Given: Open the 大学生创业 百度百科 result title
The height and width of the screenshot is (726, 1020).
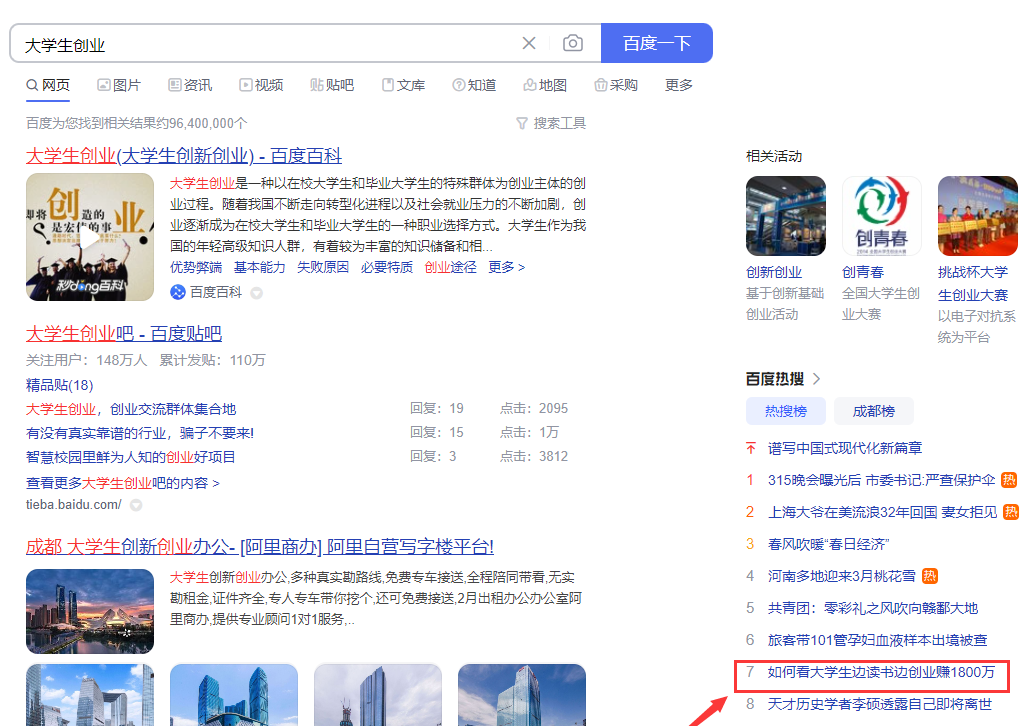Looking at the screenshot, I should pyautogui.click(x=184, y=155).
